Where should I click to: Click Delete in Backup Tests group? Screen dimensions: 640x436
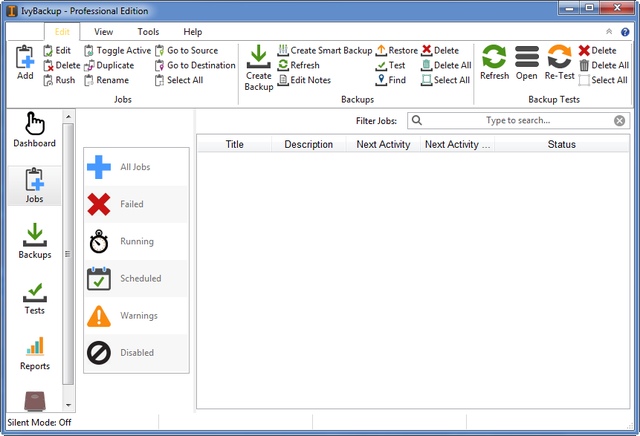(598, 51)
